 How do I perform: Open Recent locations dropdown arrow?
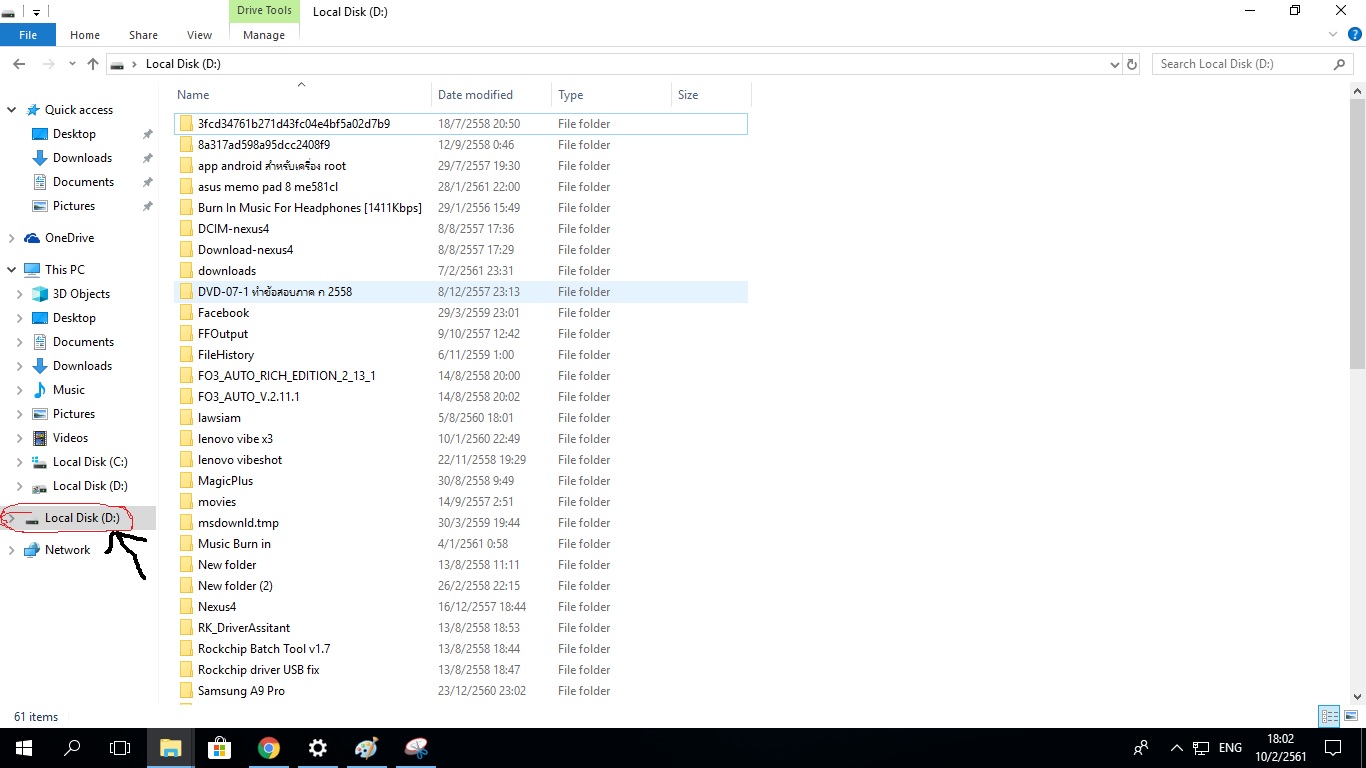[72, 64]
